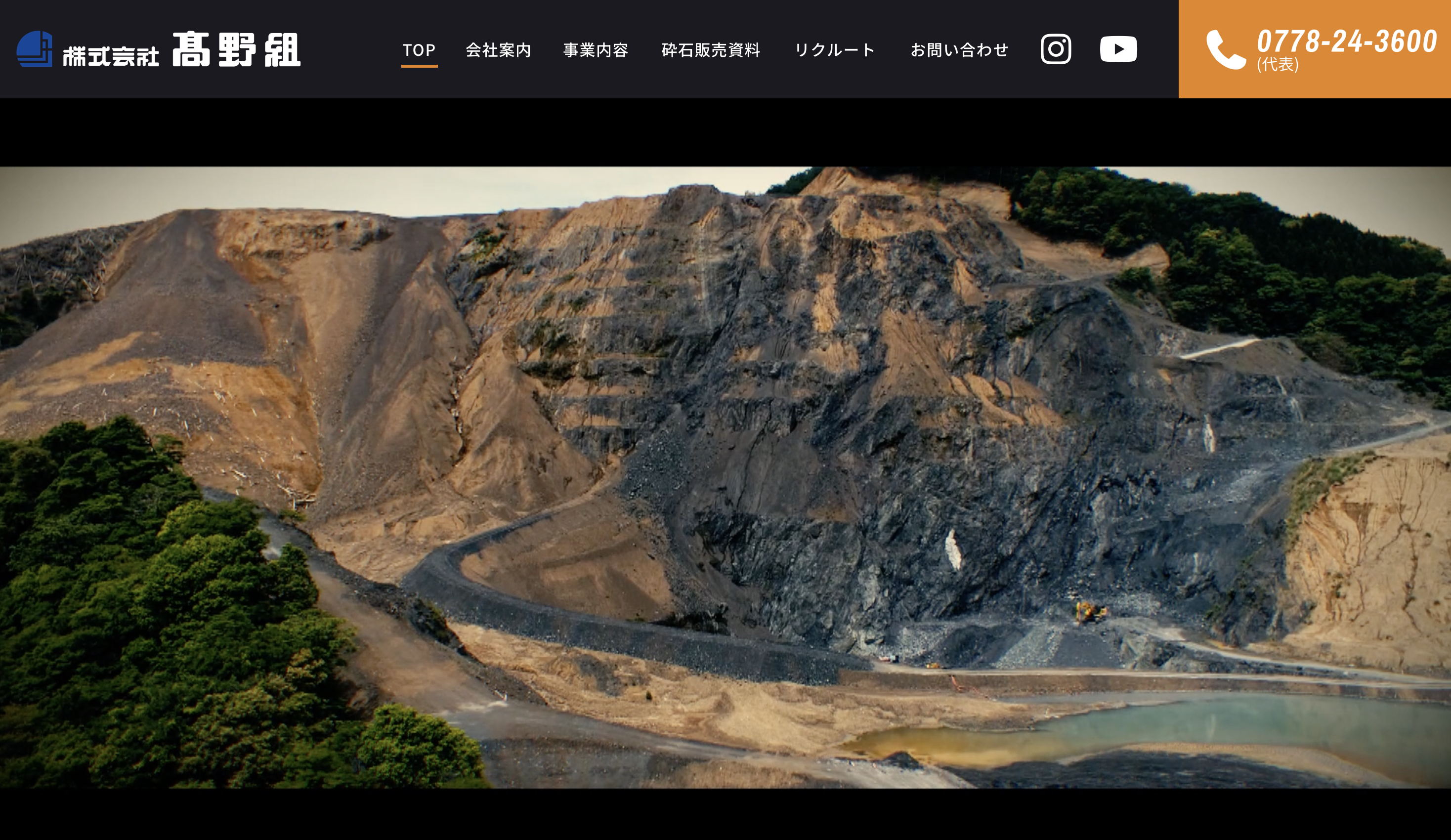This screenshot has height=840, width=1451.
Task: Click the 髙野組 company name wordmark
Action: [x=236, y=49]
